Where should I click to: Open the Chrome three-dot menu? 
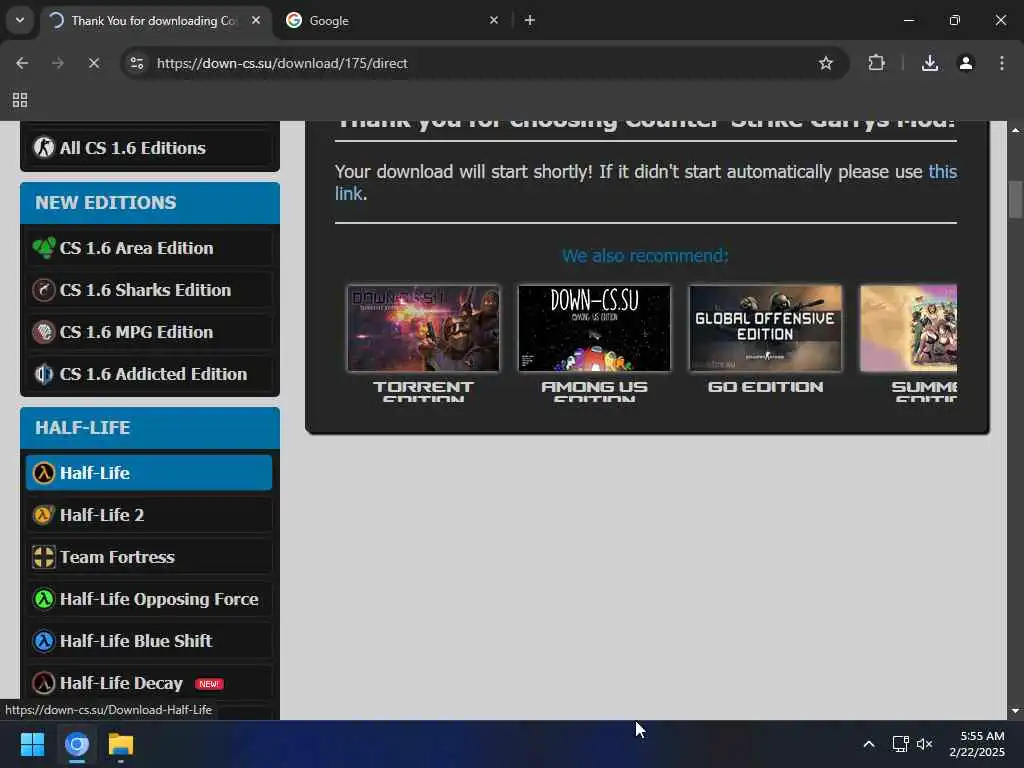1002,63
